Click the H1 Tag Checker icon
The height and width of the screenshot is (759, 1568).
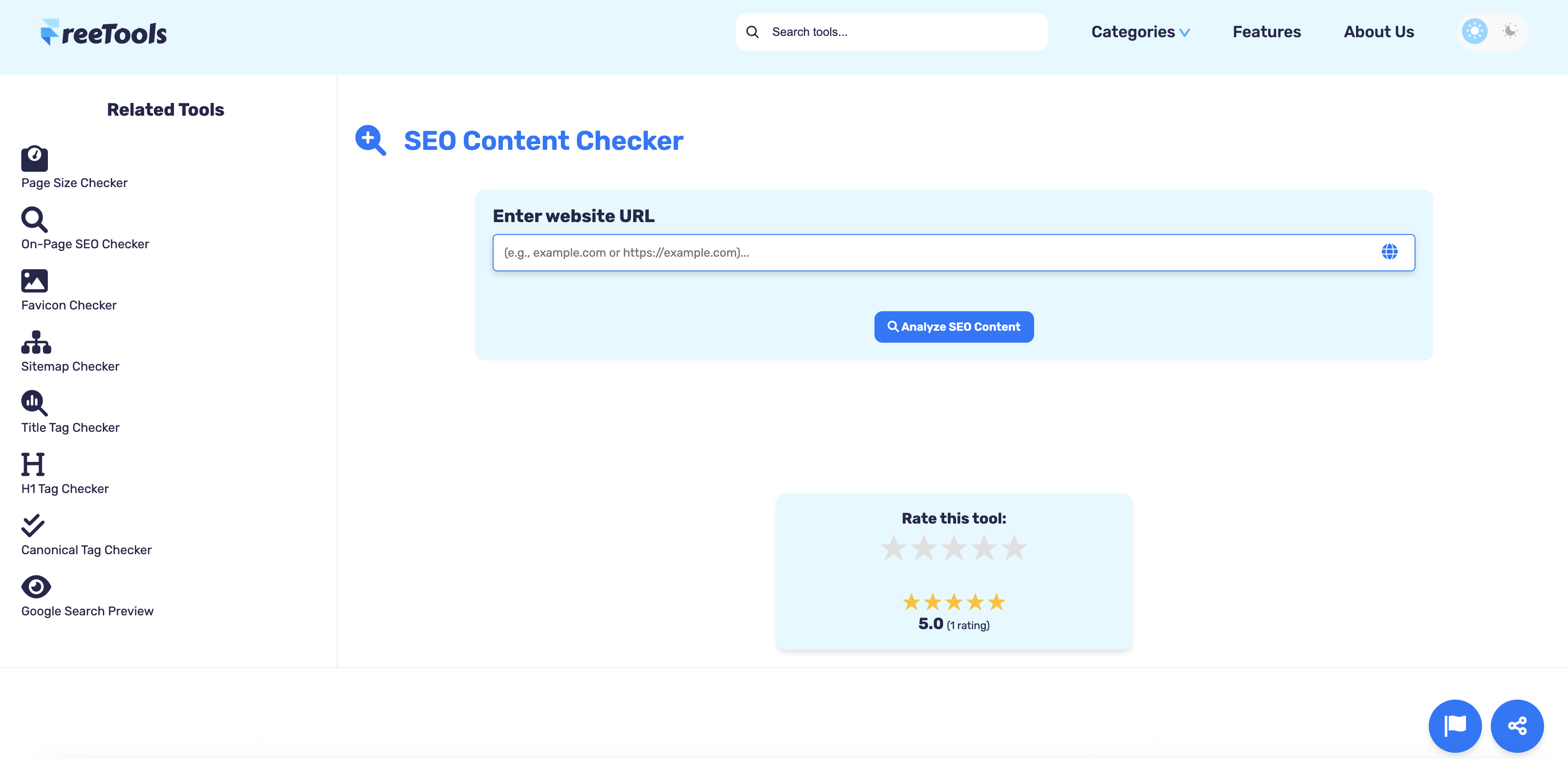[33, 464]
